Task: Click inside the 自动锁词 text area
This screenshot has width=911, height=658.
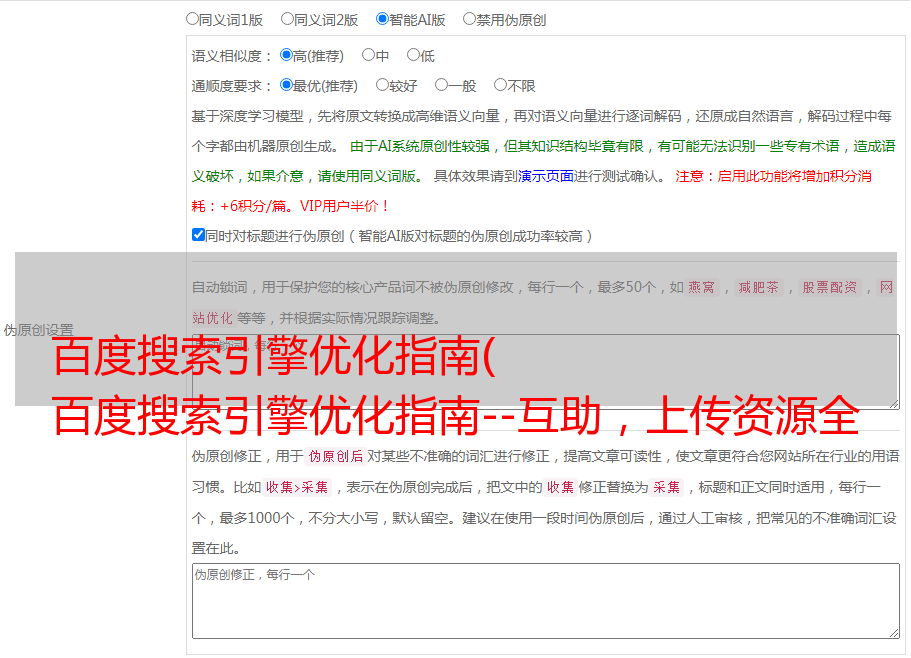Action: tap(546, 372)
